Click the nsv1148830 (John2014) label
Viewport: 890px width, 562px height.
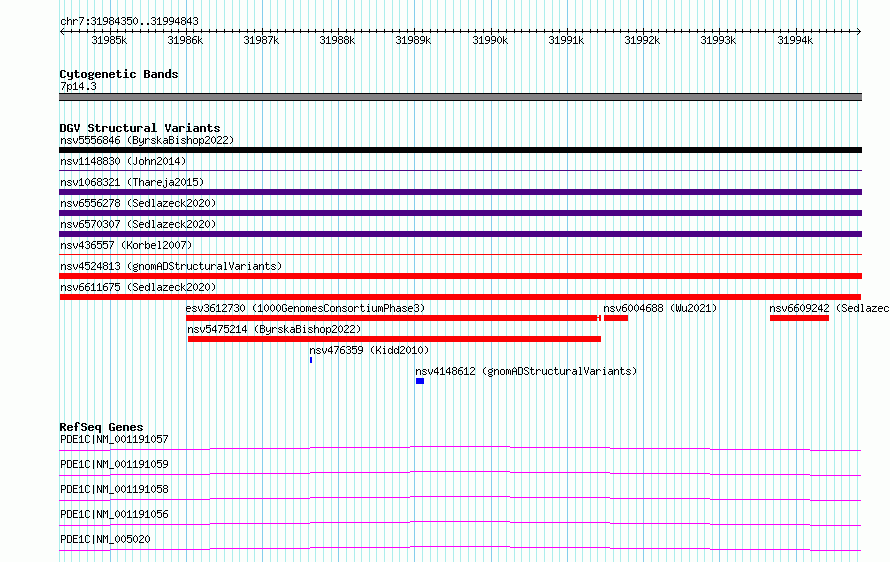pos(123,161)
